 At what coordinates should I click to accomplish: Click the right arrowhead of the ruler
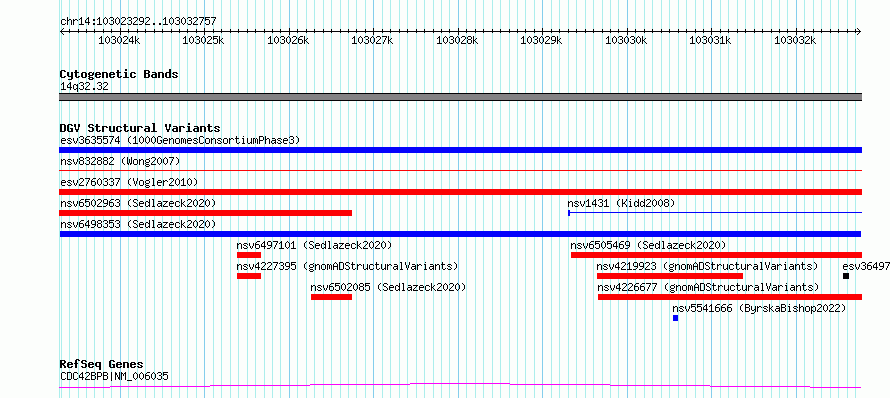[x=859, y=31]
